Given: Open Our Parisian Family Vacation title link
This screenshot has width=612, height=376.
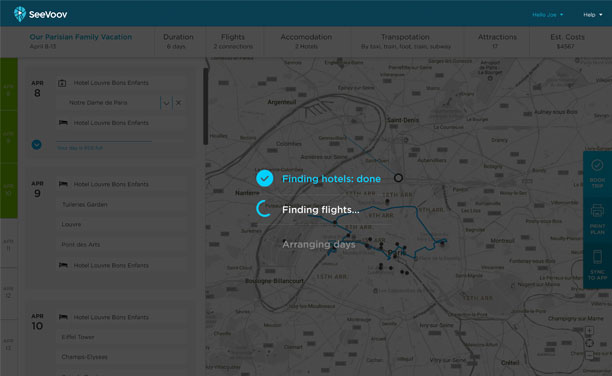Looking at the screenshot, I should click(81, 37).
